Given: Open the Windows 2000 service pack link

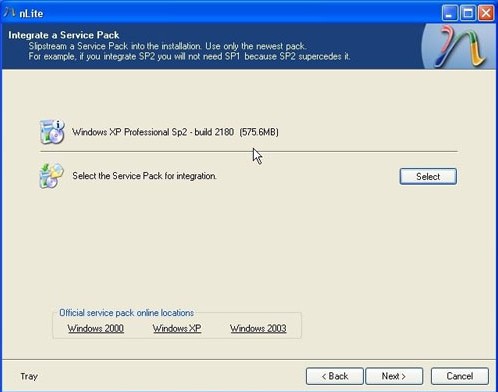Looking at the screenshot, I should [x=96, y=328].
